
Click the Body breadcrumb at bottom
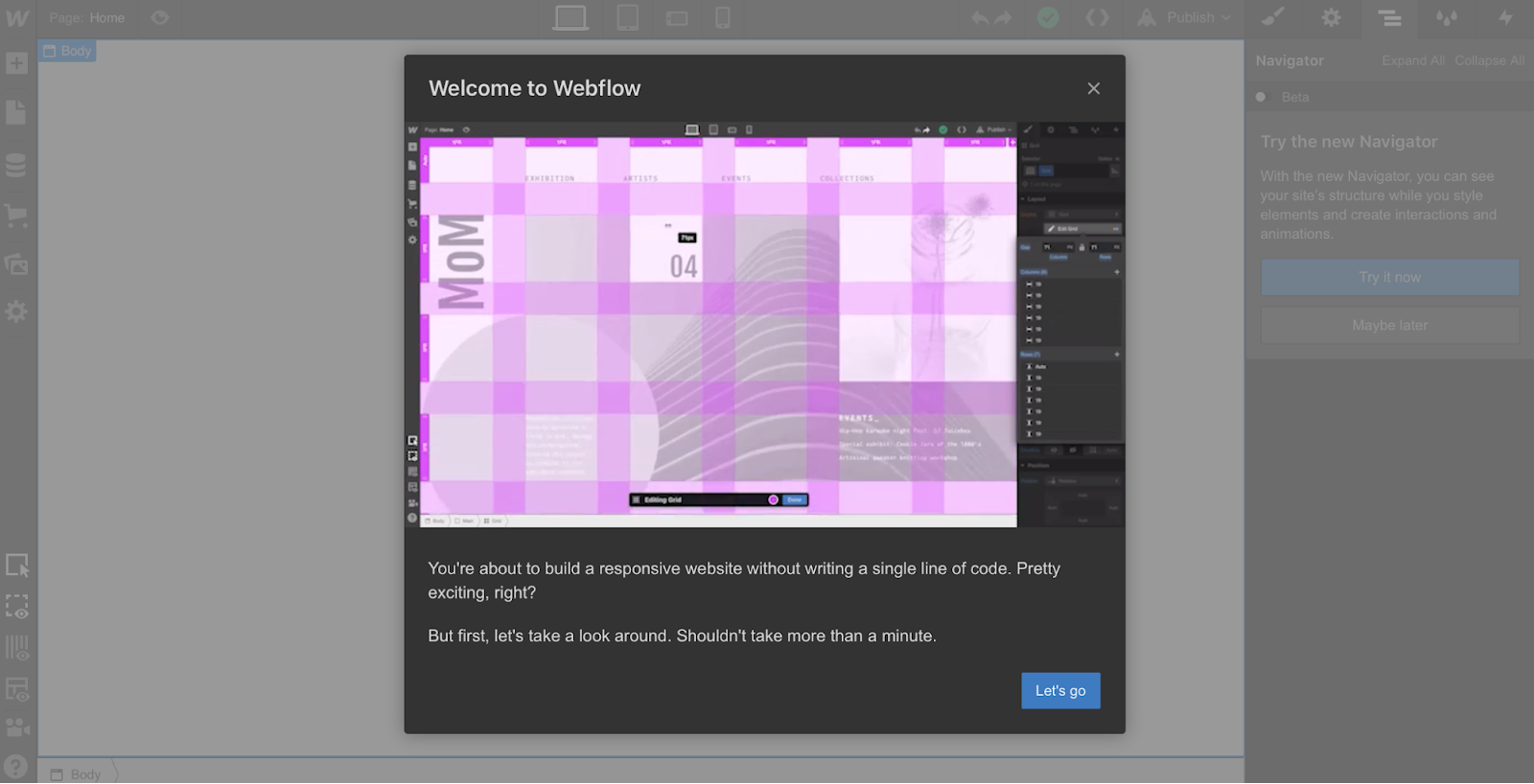[76, 774]
